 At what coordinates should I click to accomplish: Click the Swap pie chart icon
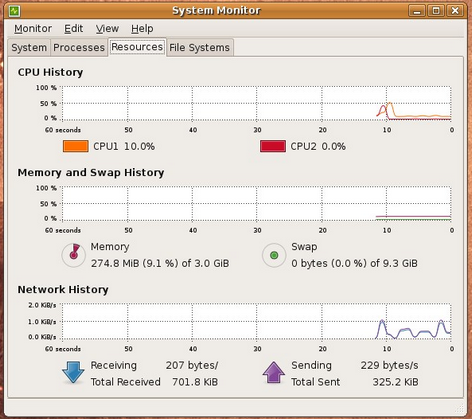[x=274, y=255]
